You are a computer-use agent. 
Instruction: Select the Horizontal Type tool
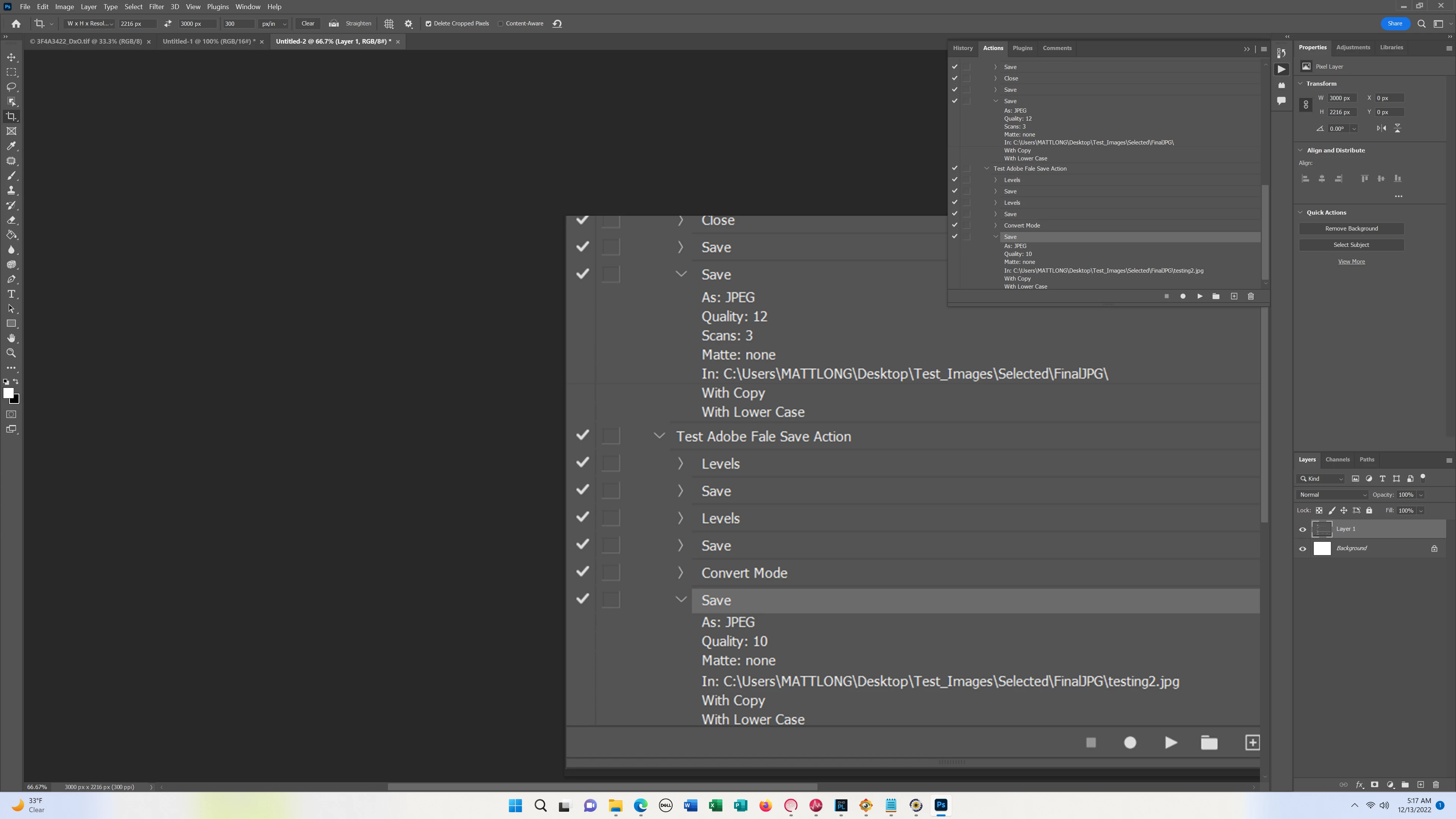(x=11, y=294)
